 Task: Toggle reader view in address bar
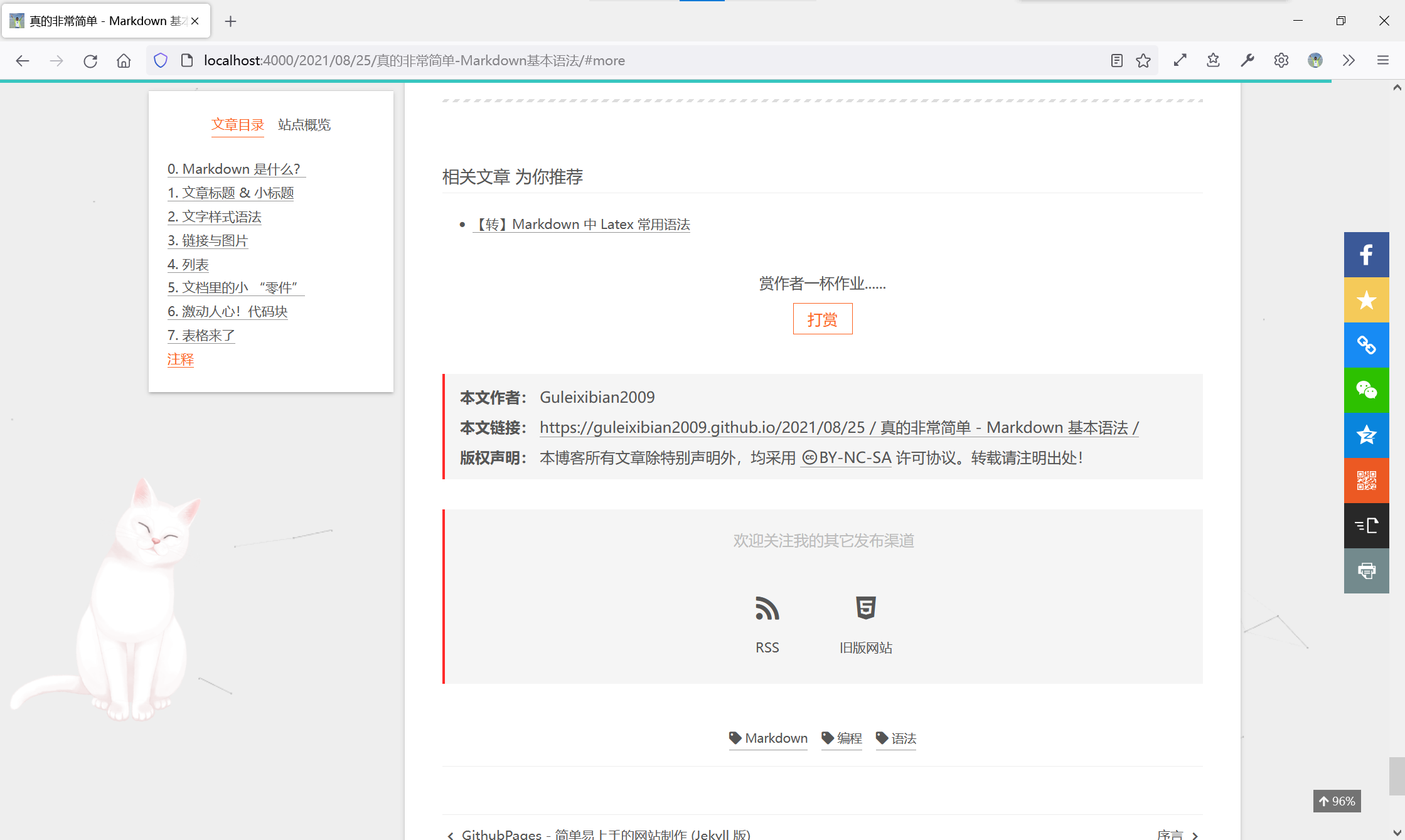[1116, 60]
